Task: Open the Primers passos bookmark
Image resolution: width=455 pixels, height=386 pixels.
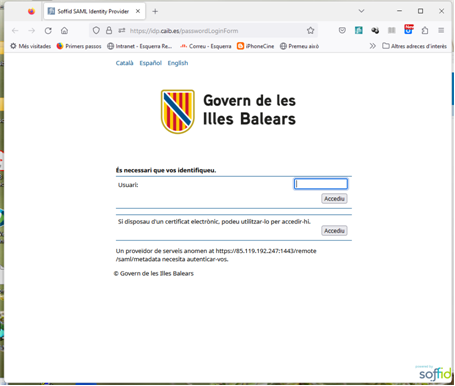Action: pos(79,46)
